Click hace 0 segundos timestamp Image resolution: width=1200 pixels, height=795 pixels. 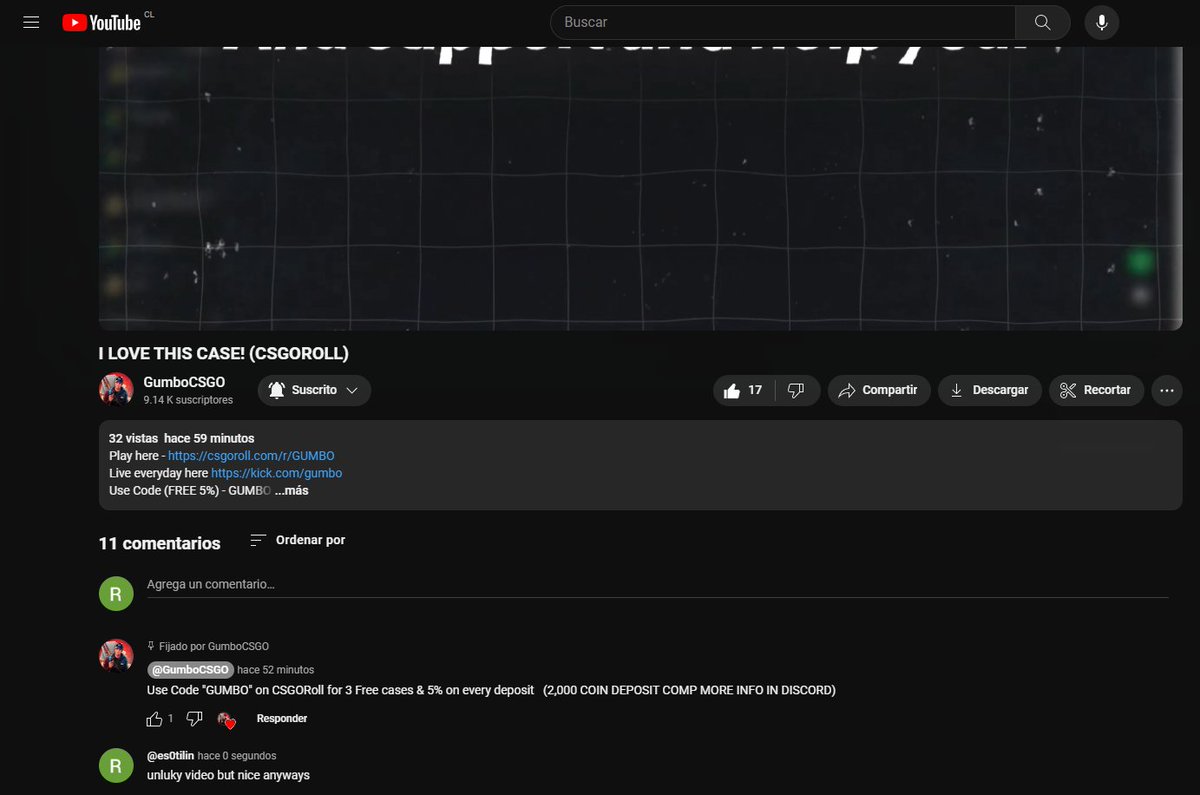point(237,756)
